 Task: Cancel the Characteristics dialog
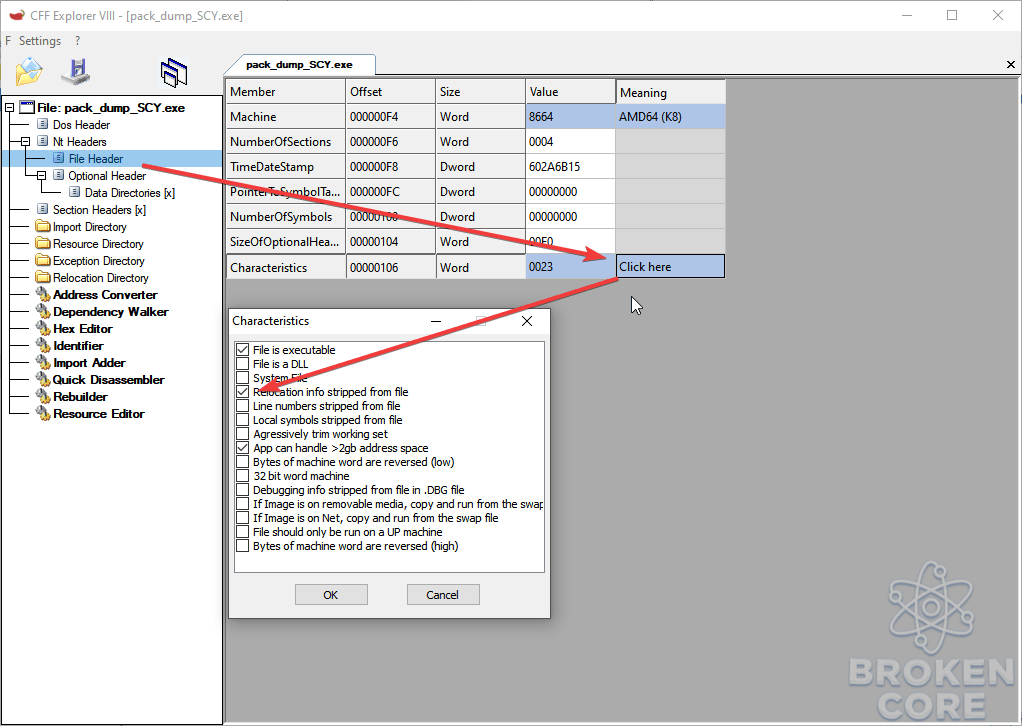443,594
